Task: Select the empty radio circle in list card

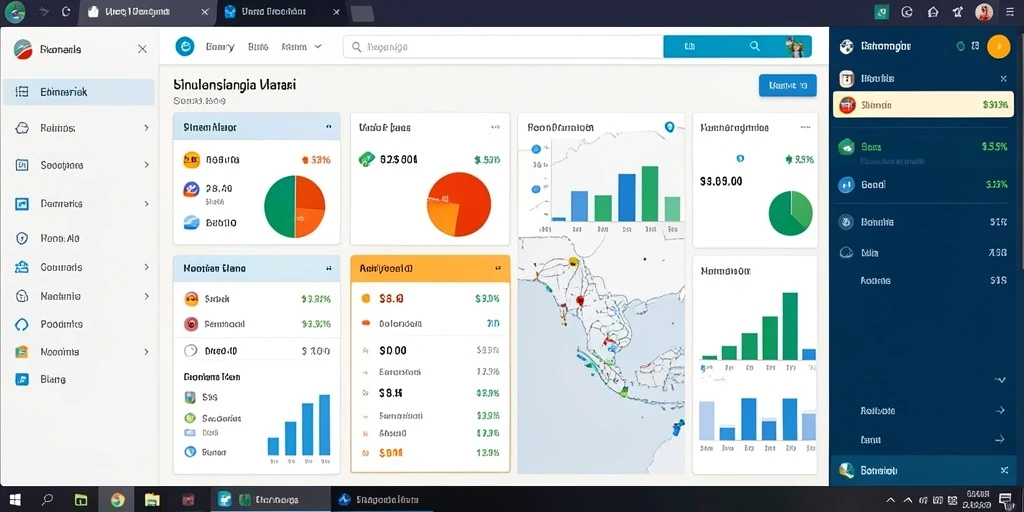Action: (x=191, y=351)
